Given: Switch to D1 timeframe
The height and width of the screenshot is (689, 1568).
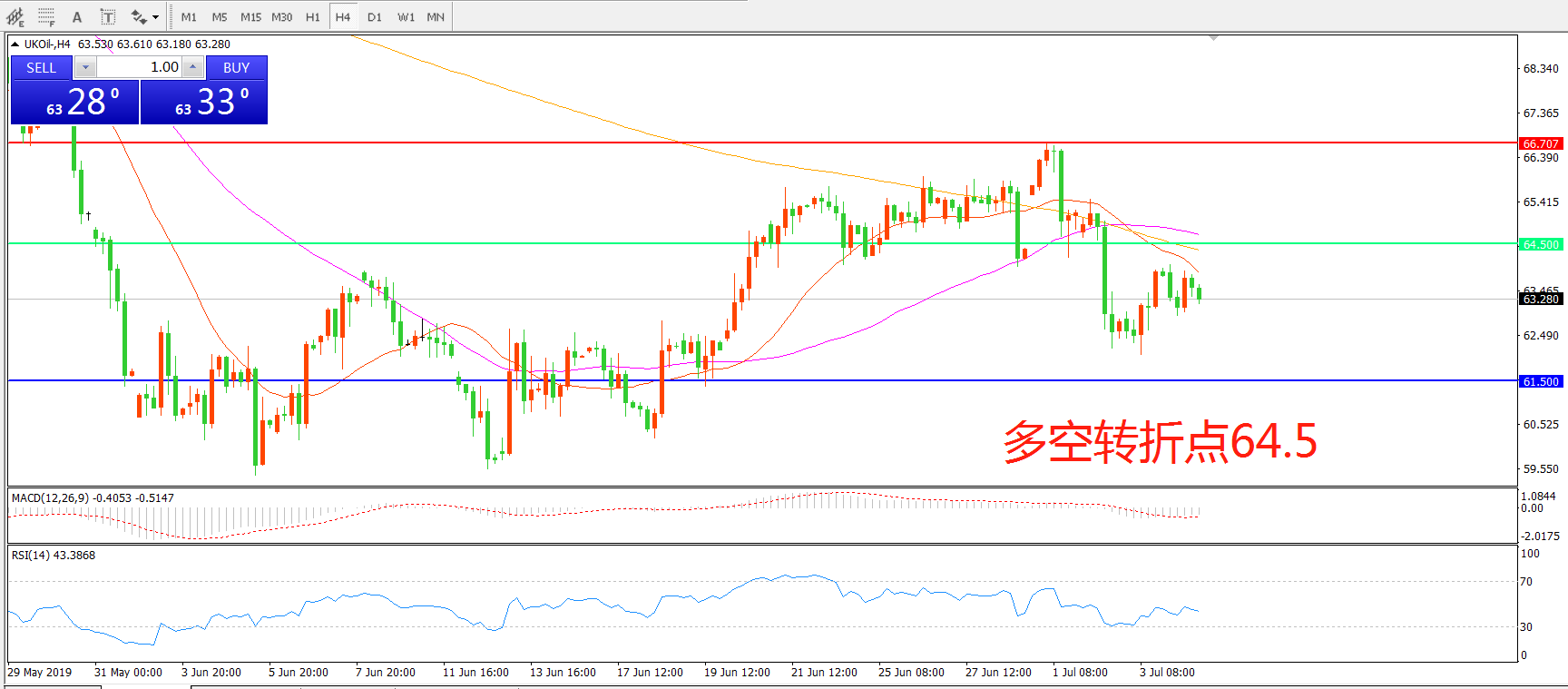Looking at the screenshot, I should click(x=375, y=16).
